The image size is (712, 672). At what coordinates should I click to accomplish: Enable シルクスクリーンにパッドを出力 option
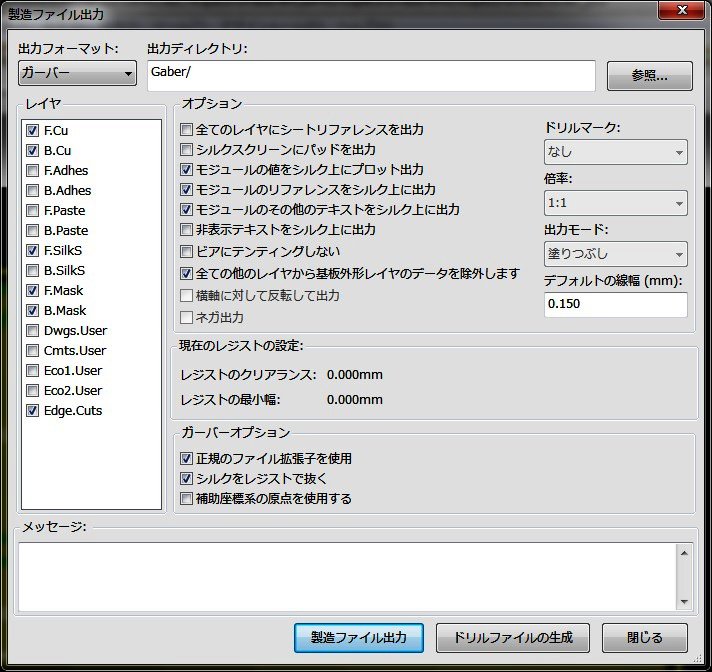coord(186,150)
